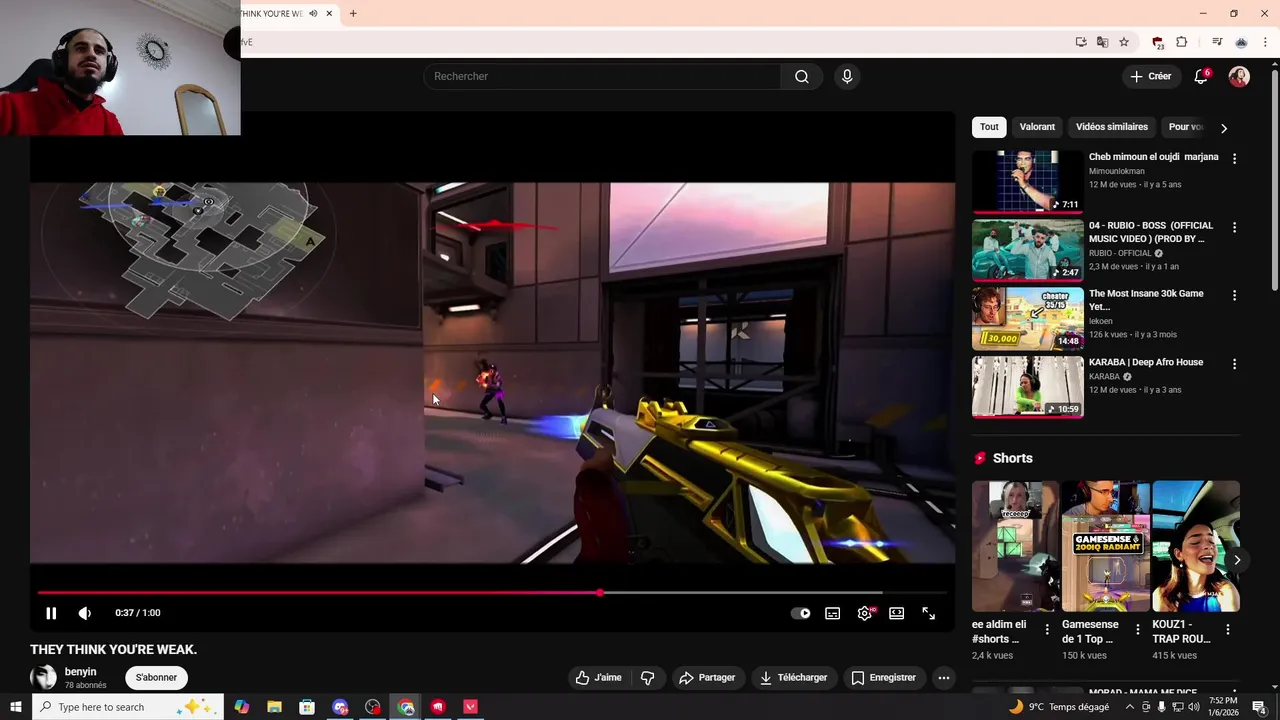Image resolution: width=1280 pixels, height=720 pixels.
Task: Subscribe with S'abonner button
Action: pos(156,678)
